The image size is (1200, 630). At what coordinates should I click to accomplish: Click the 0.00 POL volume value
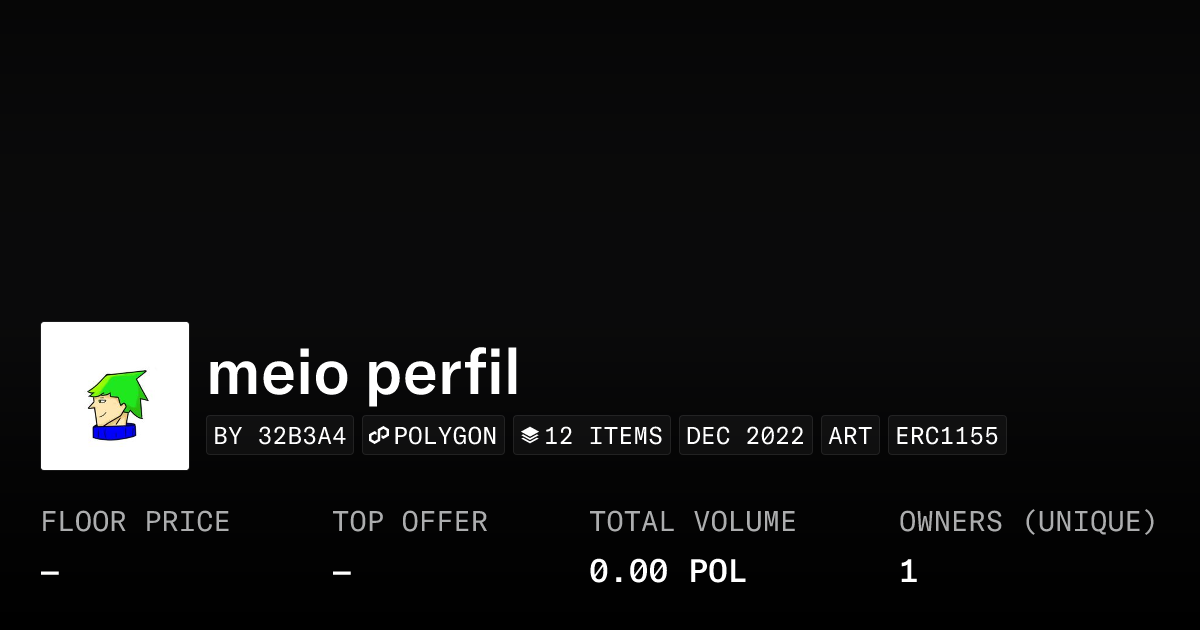click(667, 570)
